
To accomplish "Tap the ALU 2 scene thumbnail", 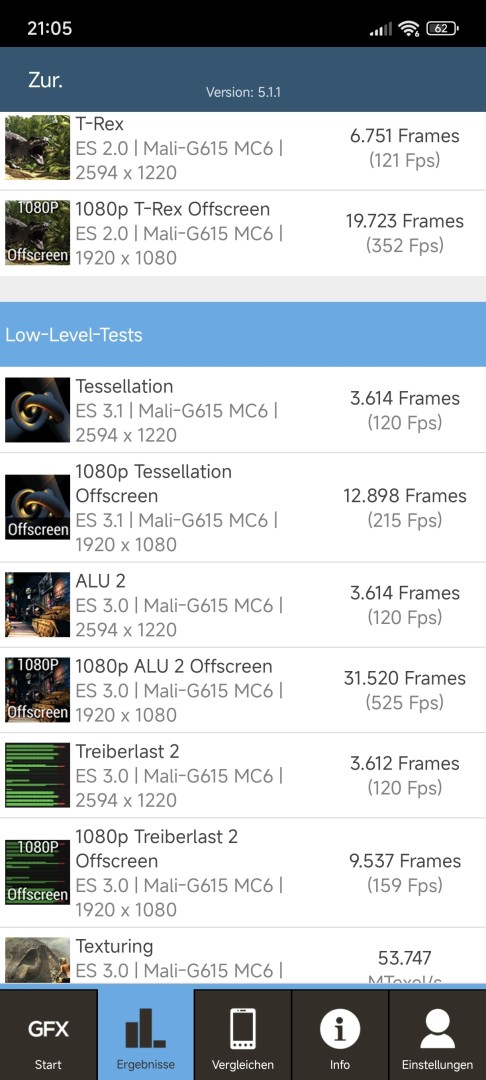I will (x=37, y=605).
